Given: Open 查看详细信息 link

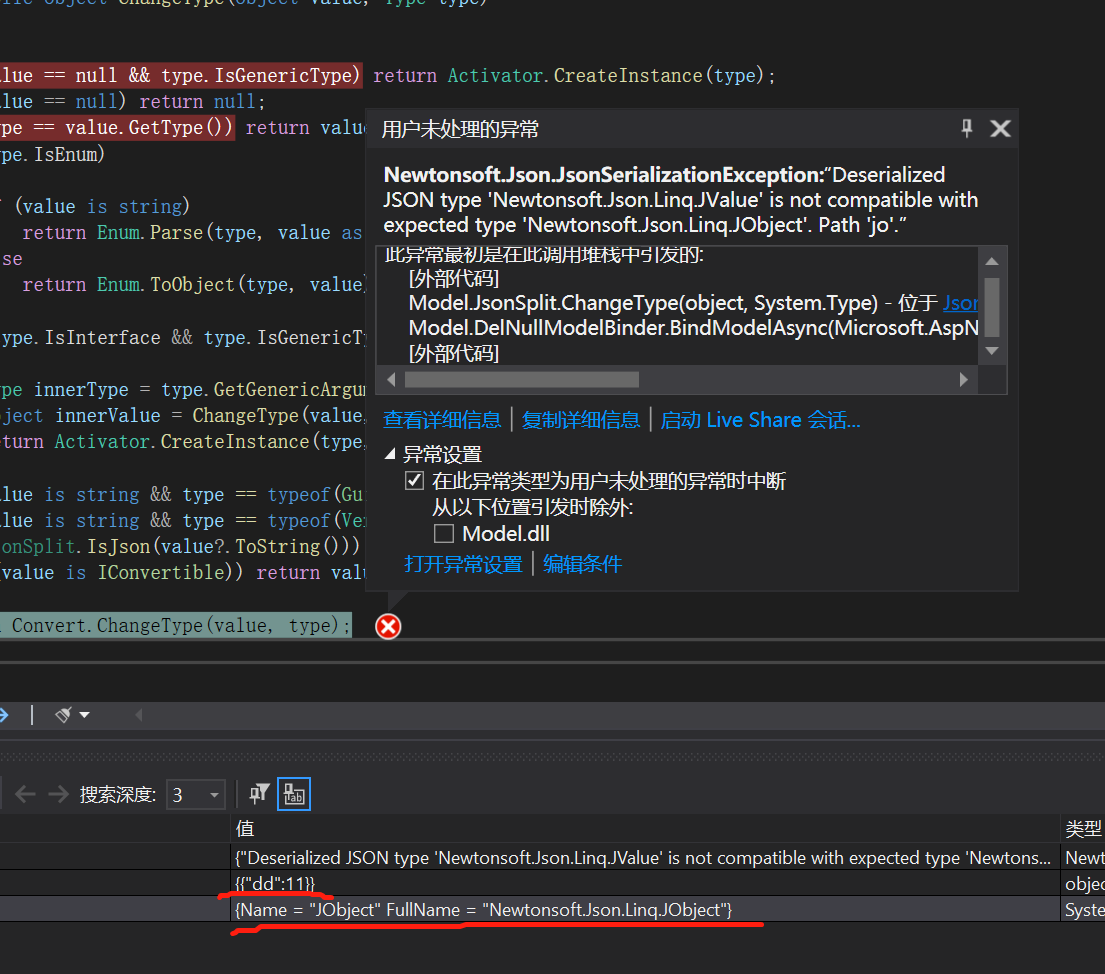Looking at the screenshot, I should pos(442,420).
